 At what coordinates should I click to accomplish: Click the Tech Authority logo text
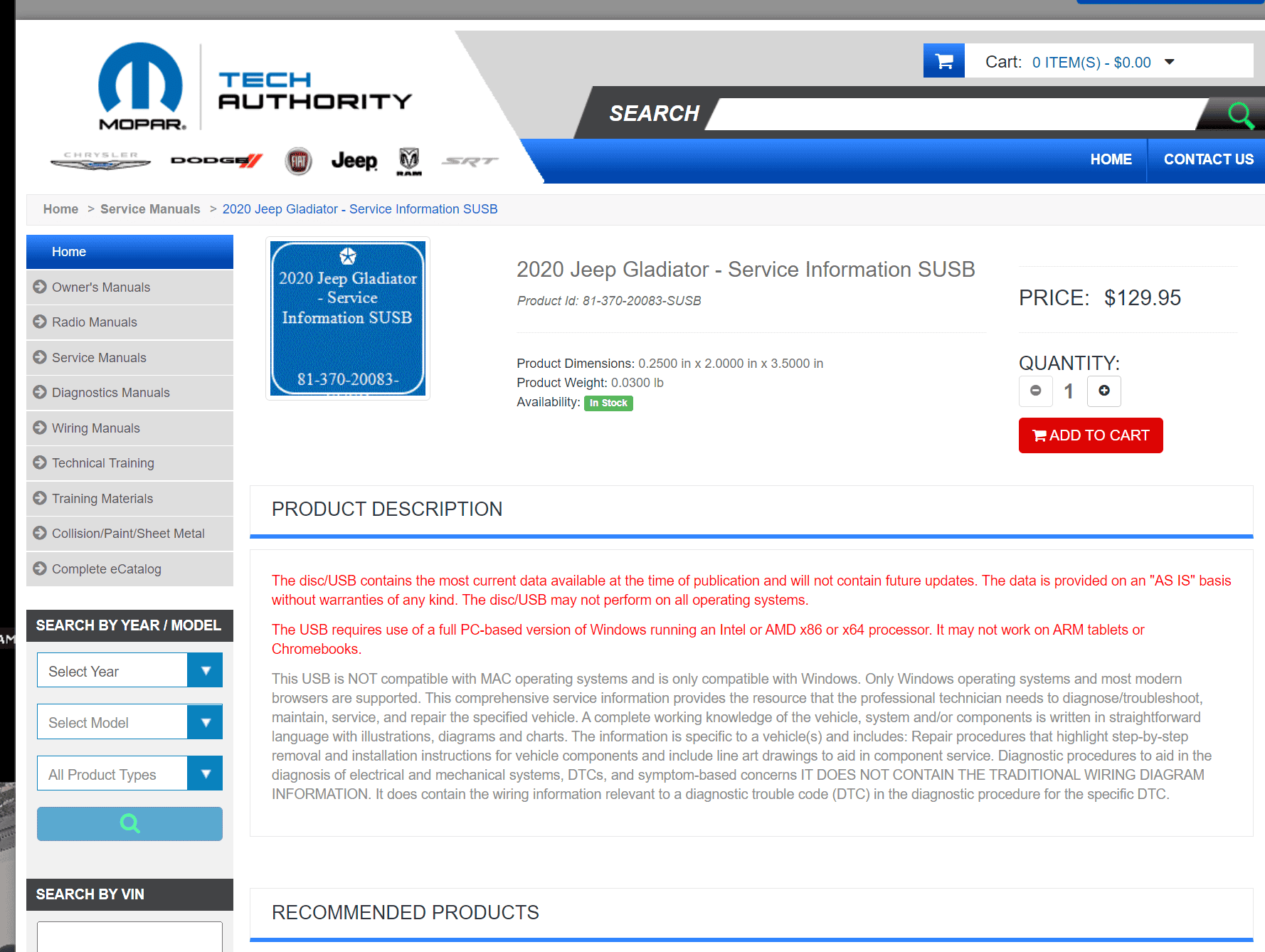(x=314, y=90)
